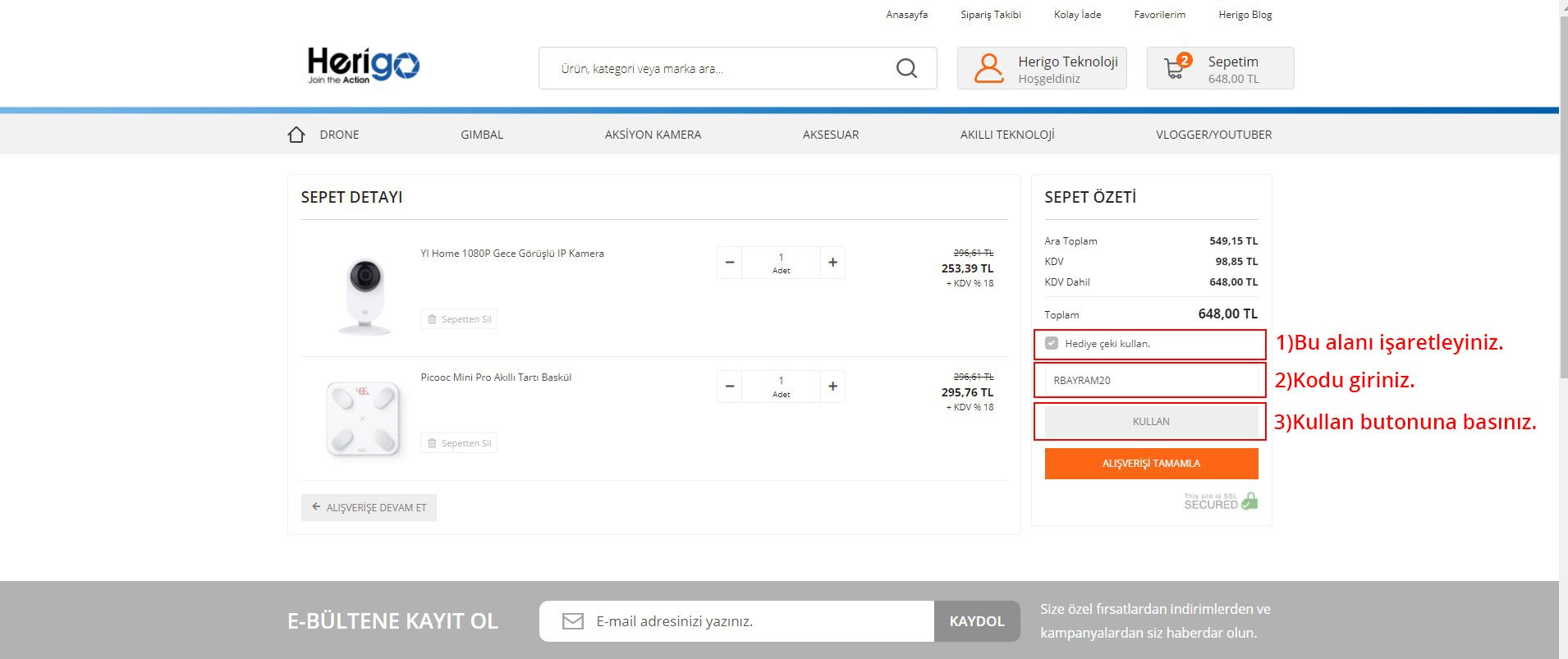Image resolution: width=1568 pixels, height=659 pixels.
Task: Open the AKSİYON KAMERA menu
Action: click(x=653, y=135)
